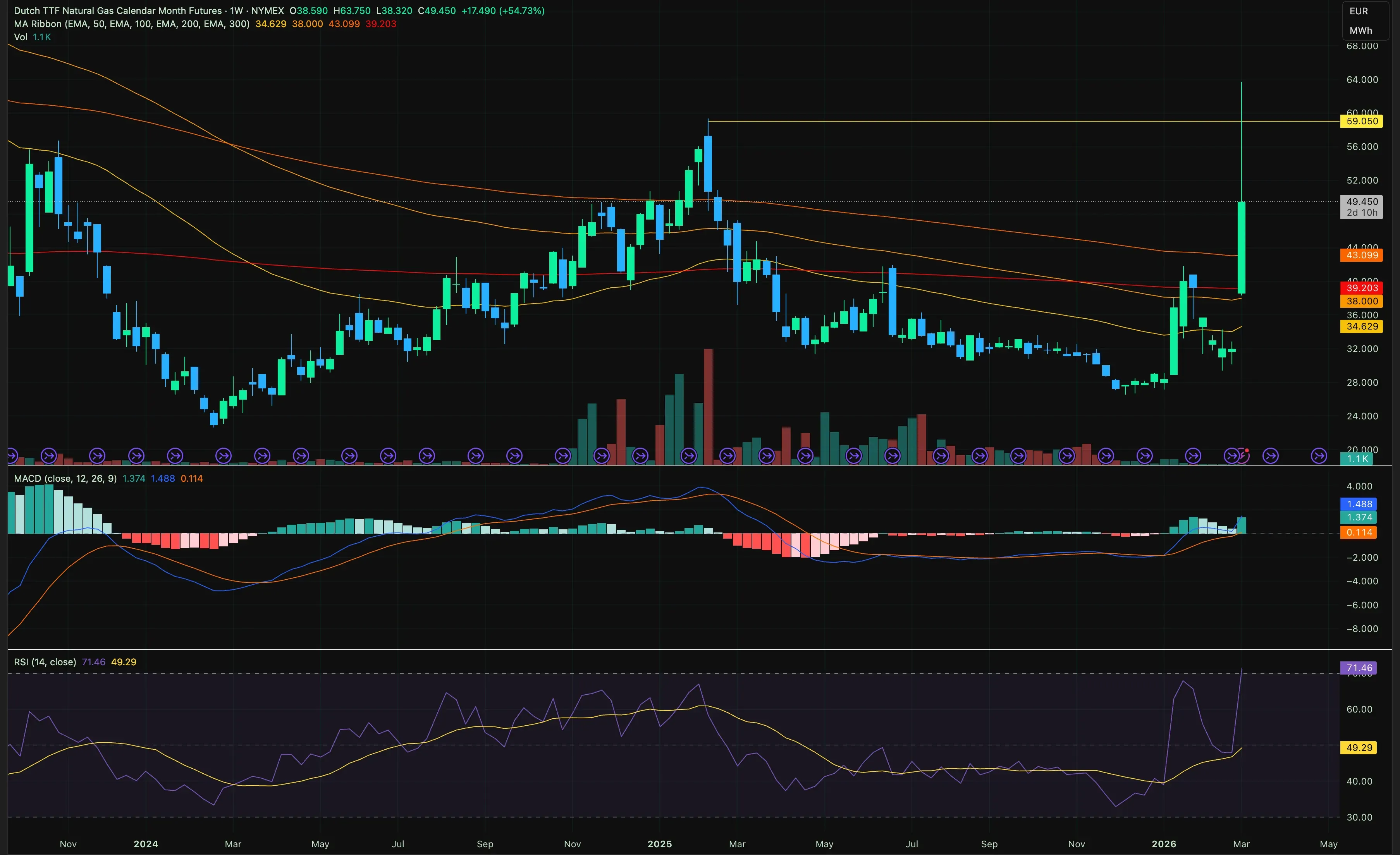Viewport: 1400px width, 855px height.
Task: Click the last contract roll marker near May 2026
Action: pyautogui.click(x=1319, y=456)
